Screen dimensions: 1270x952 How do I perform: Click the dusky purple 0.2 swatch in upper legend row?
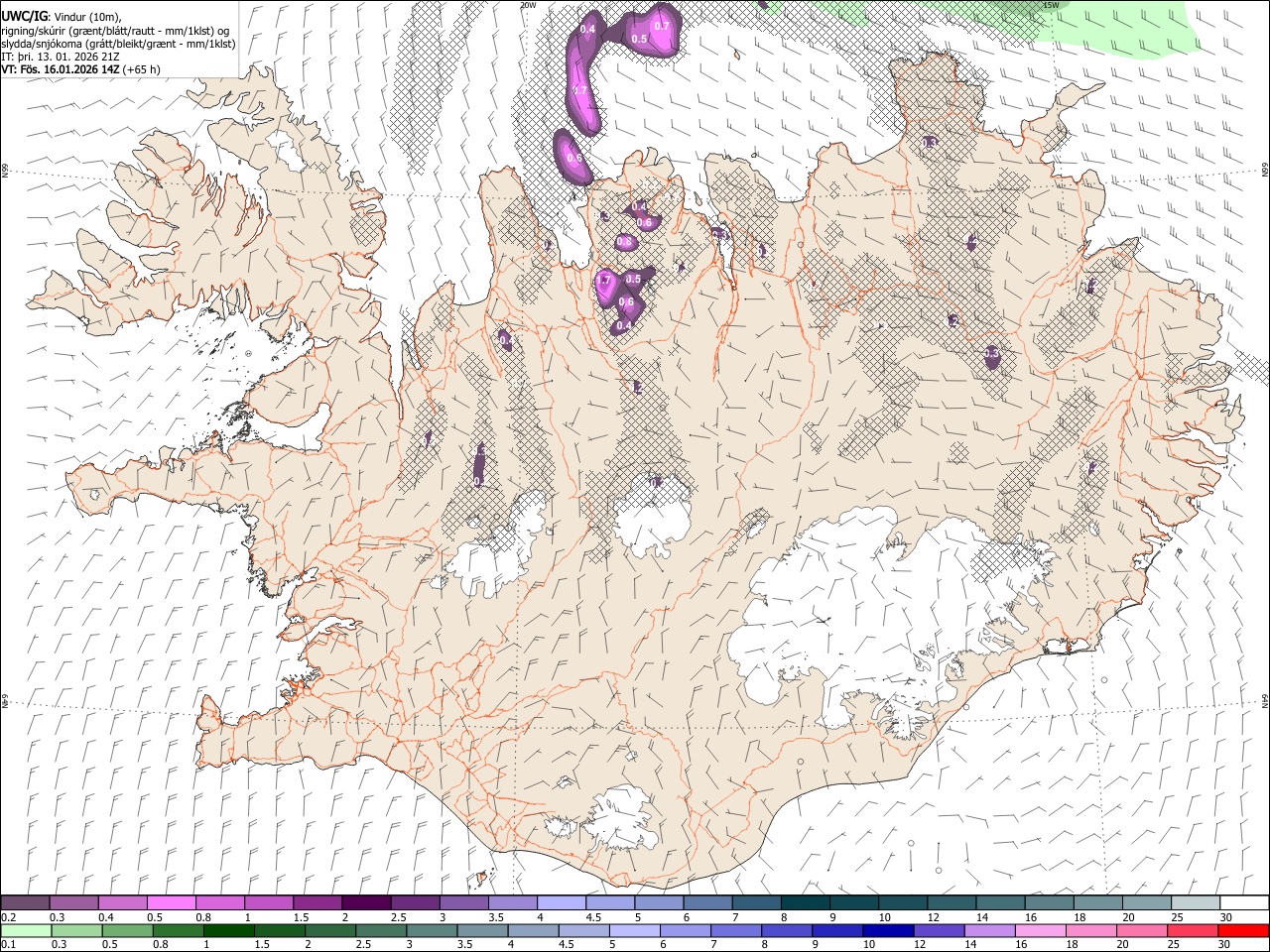25,903
